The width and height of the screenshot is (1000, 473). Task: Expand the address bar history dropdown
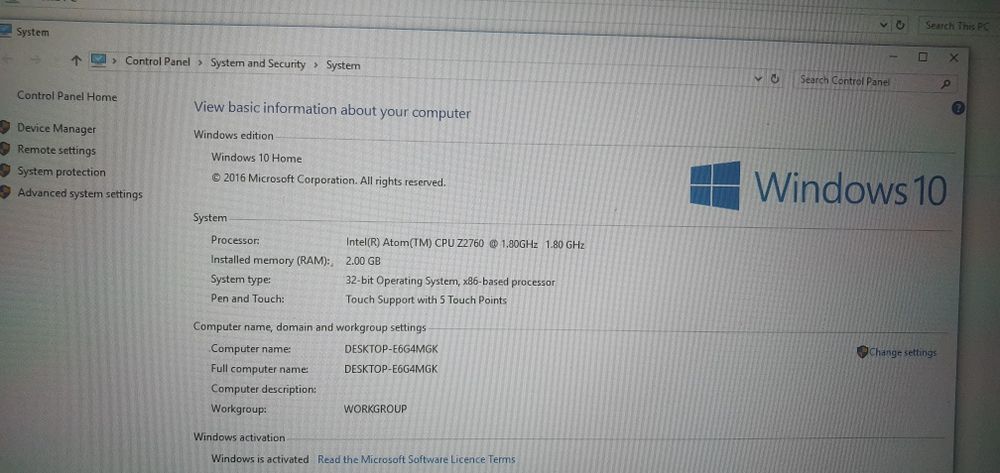coord(758,78)
